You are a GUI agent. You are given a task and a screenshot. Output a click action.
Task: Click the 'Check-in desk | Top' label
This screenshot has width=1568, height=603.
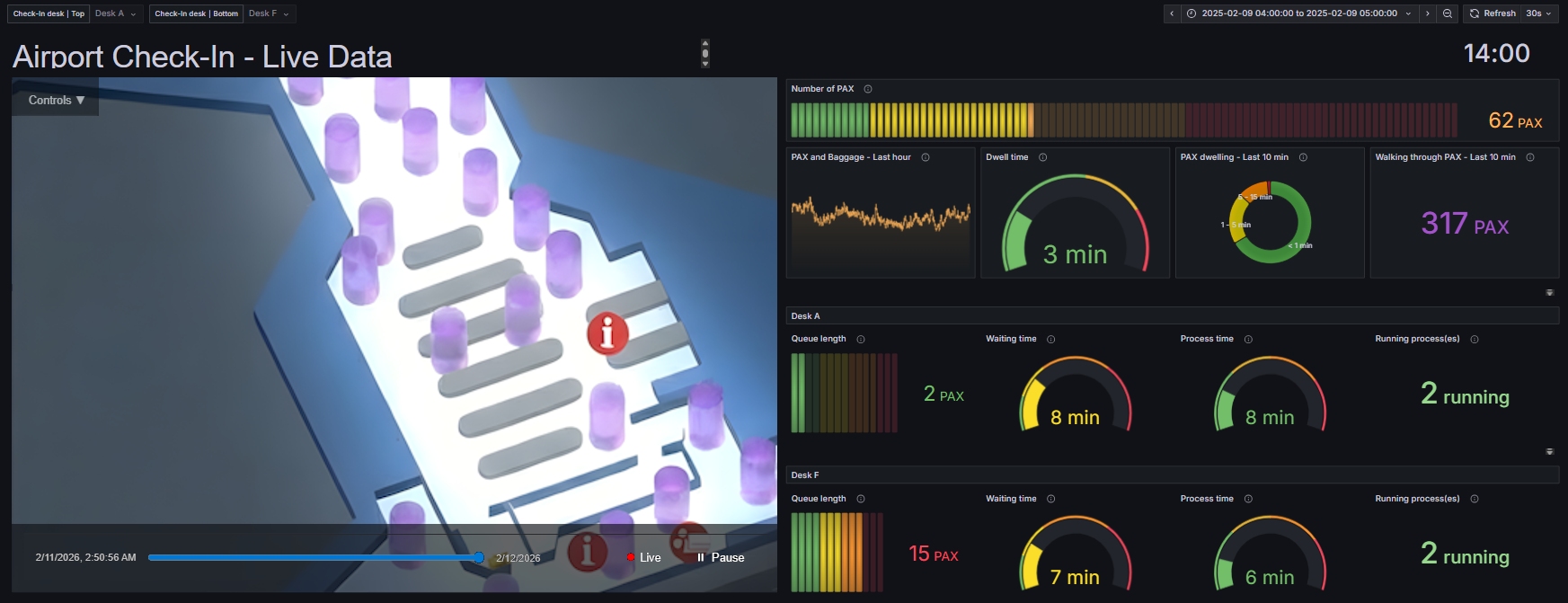click(x=49, y=13)
